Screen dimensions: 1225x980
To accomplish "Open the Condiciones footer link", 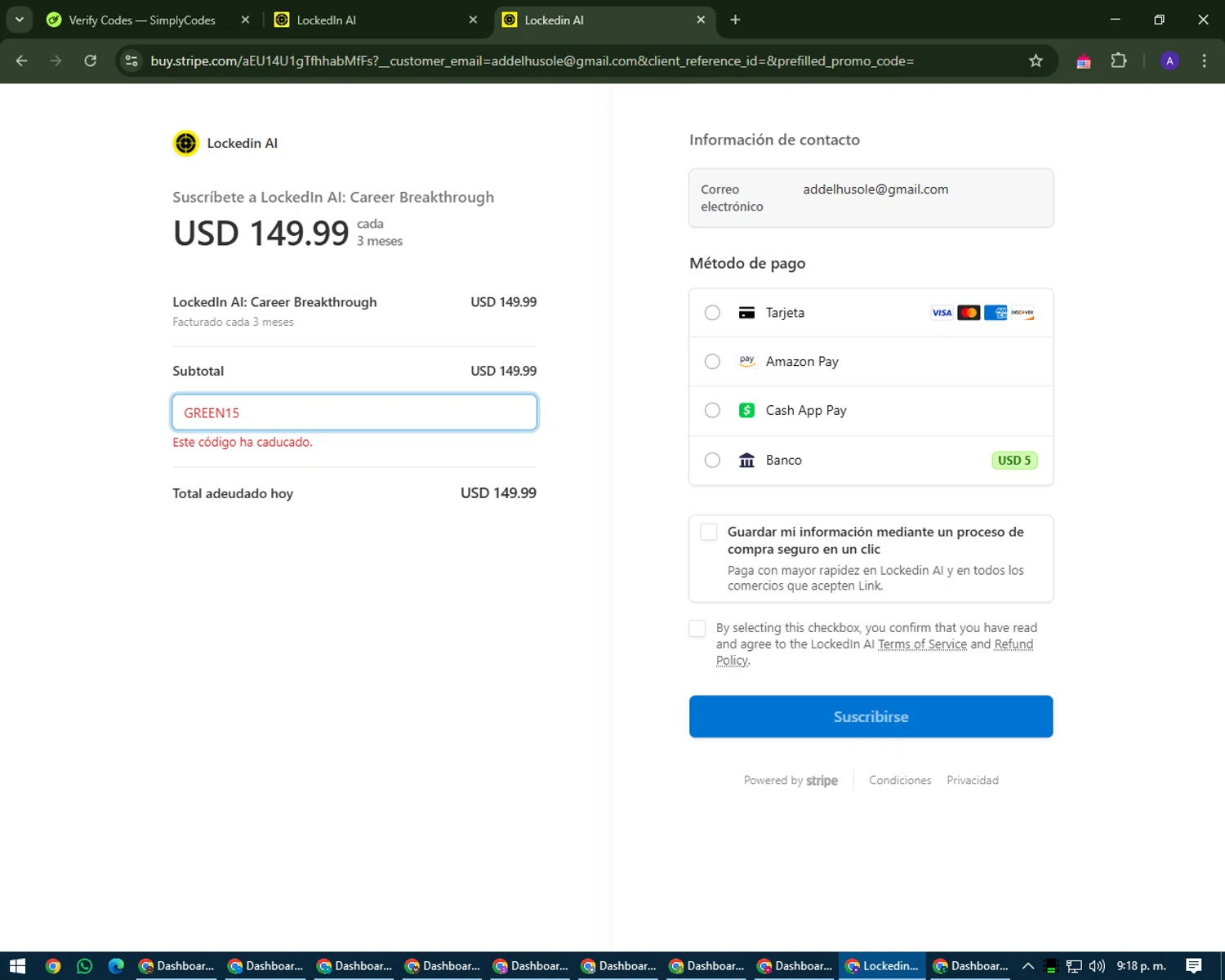I will [900, 781].
